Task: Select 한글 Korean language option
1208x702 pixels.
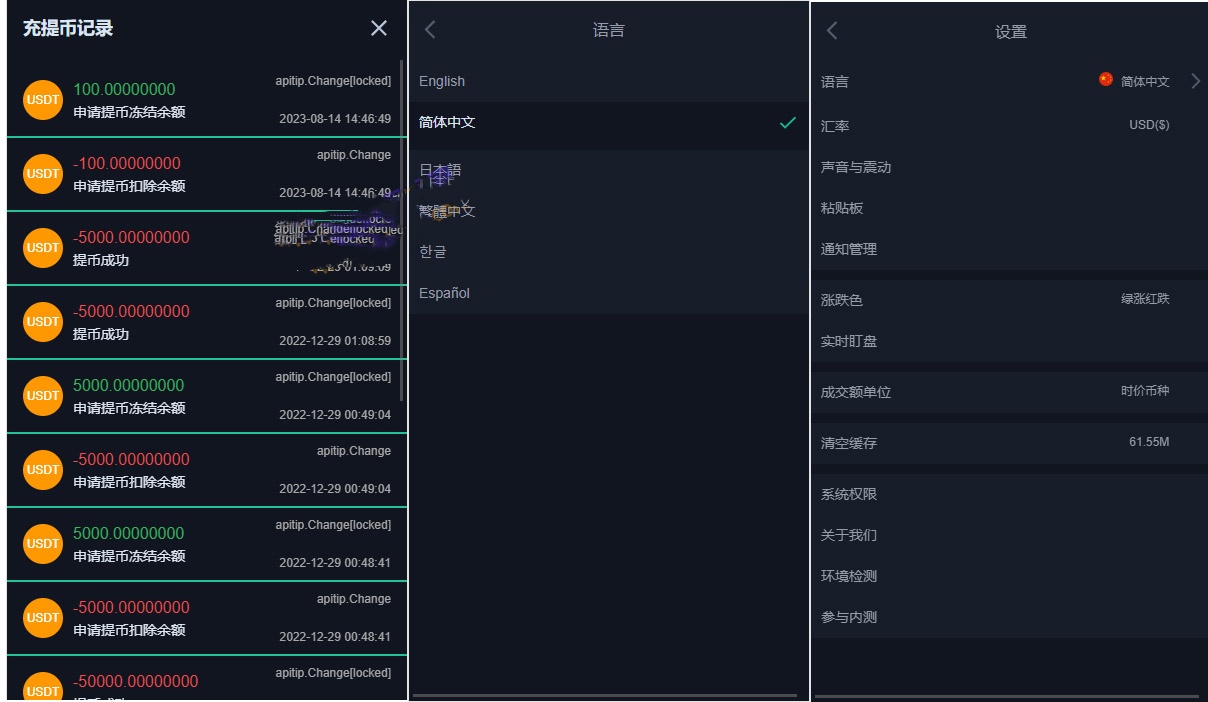Action: click(x=433, y=252)
